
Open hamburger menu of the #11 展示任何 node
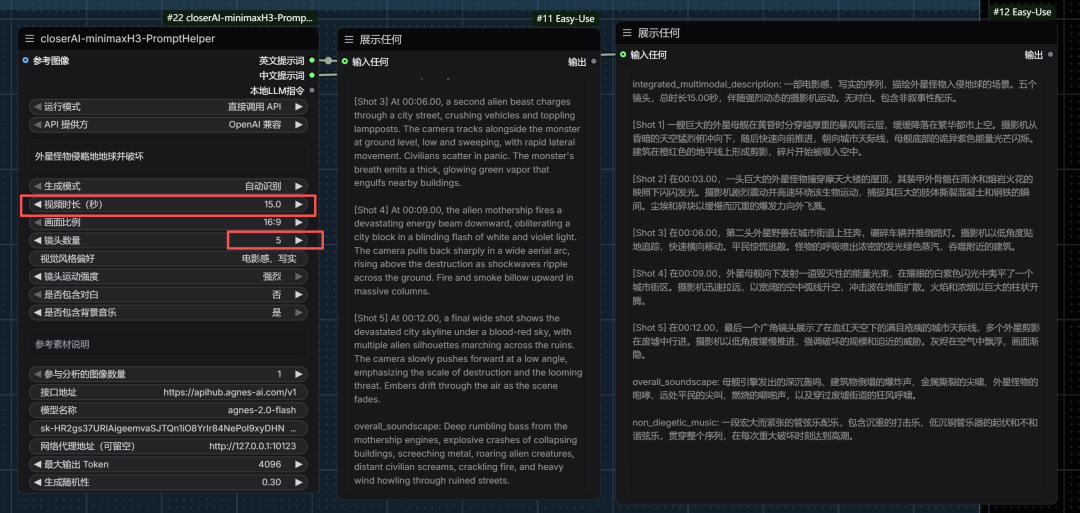coord(349,40)
